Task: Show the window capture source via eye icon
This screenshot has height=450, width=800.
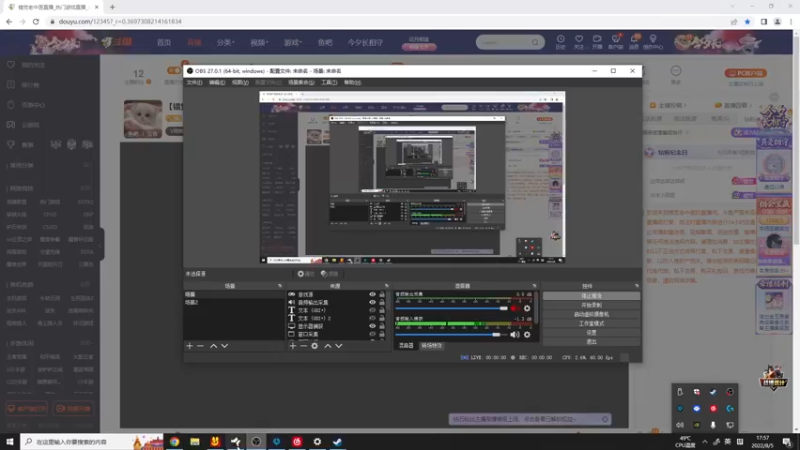Action: tap(372, 334)
